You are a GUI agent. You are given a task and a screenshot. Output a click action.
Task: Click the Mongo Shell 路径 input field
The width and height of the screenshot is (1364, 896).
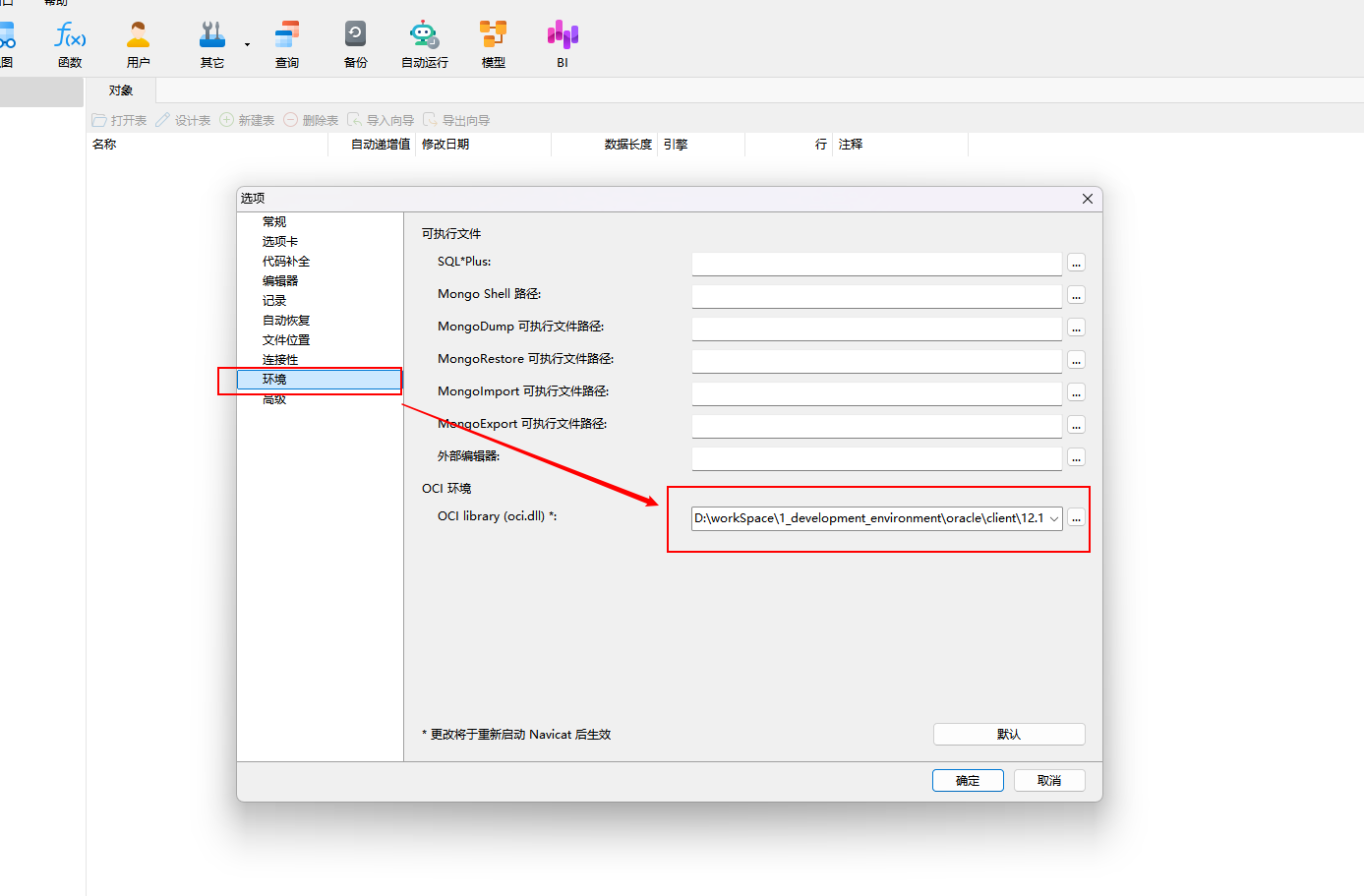[x=876, y=295]
